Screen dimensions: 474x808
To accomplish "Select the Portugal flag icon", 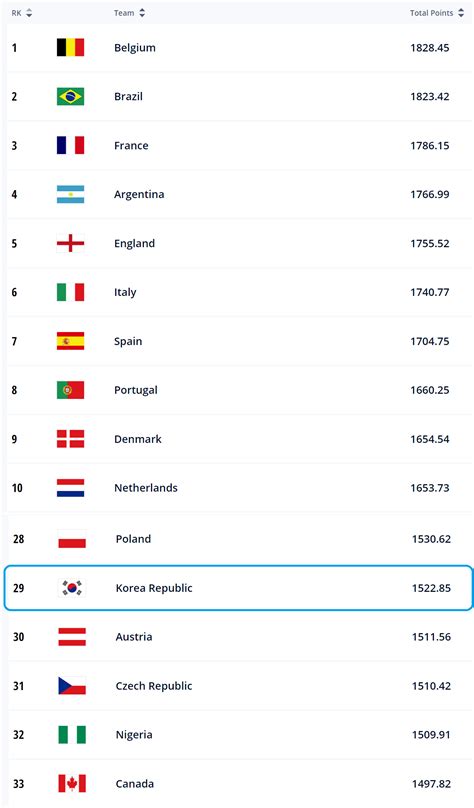I will (70, 390).
